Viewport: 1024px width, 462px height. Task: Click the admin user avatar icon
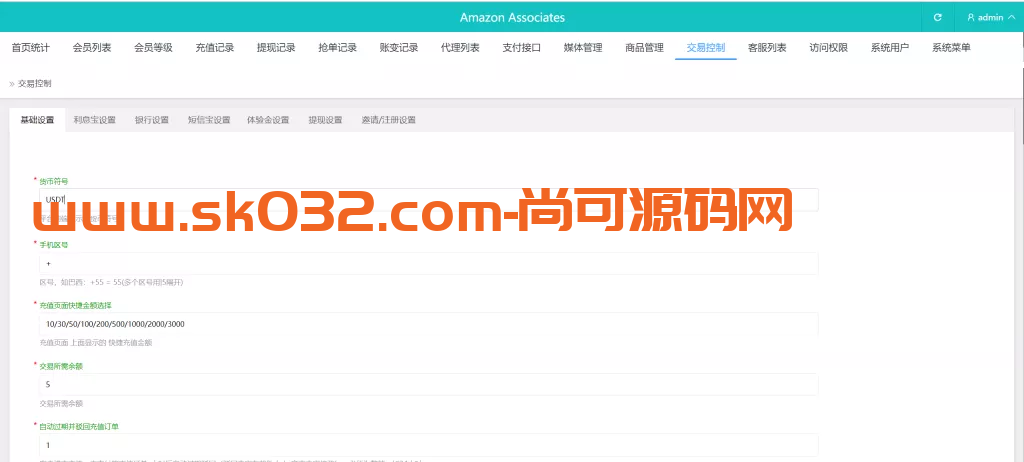[x=971, y=18]
